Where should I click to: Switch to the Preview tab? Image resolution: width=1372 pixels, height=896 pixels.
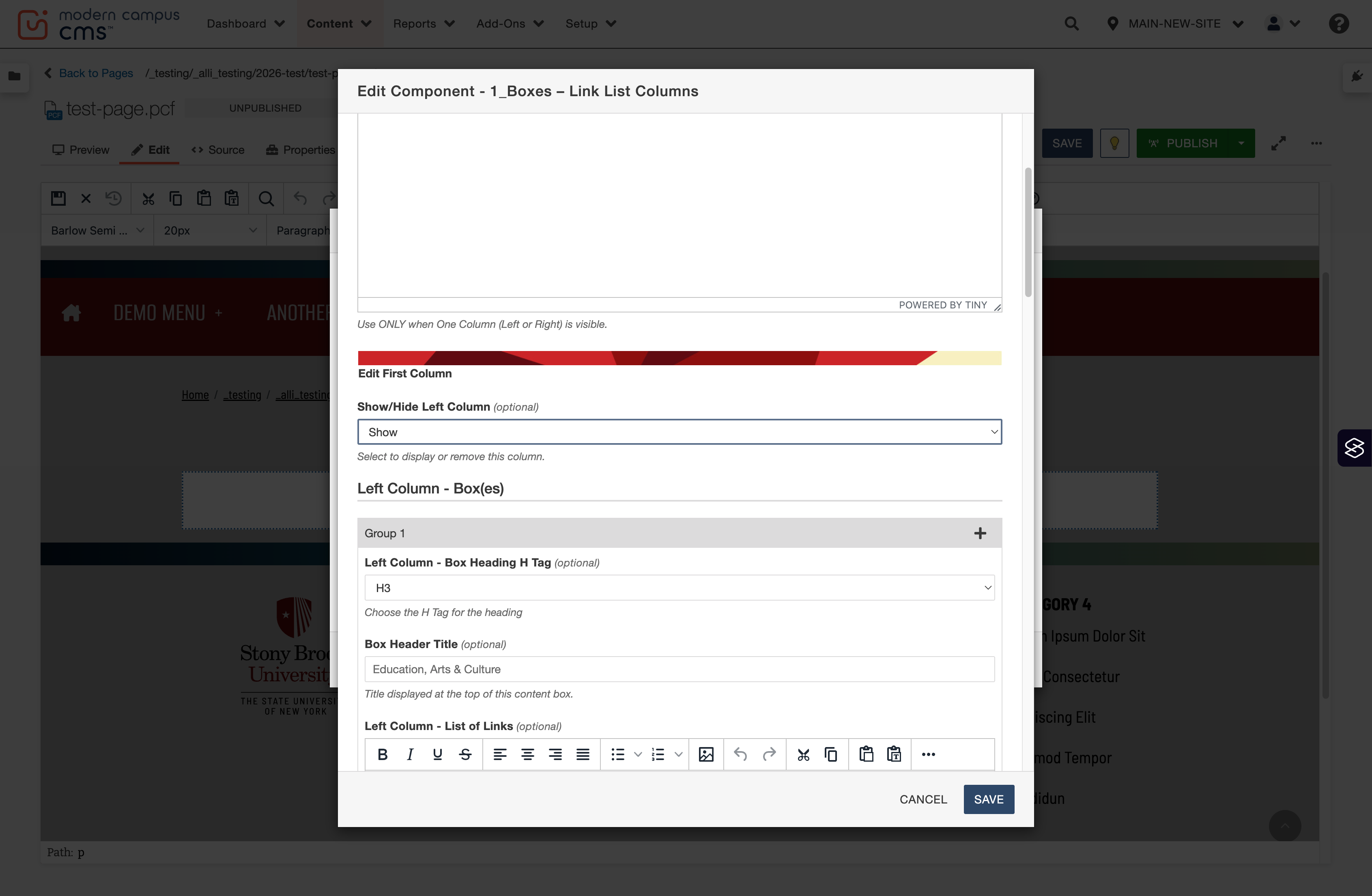[x=81, y=150]
